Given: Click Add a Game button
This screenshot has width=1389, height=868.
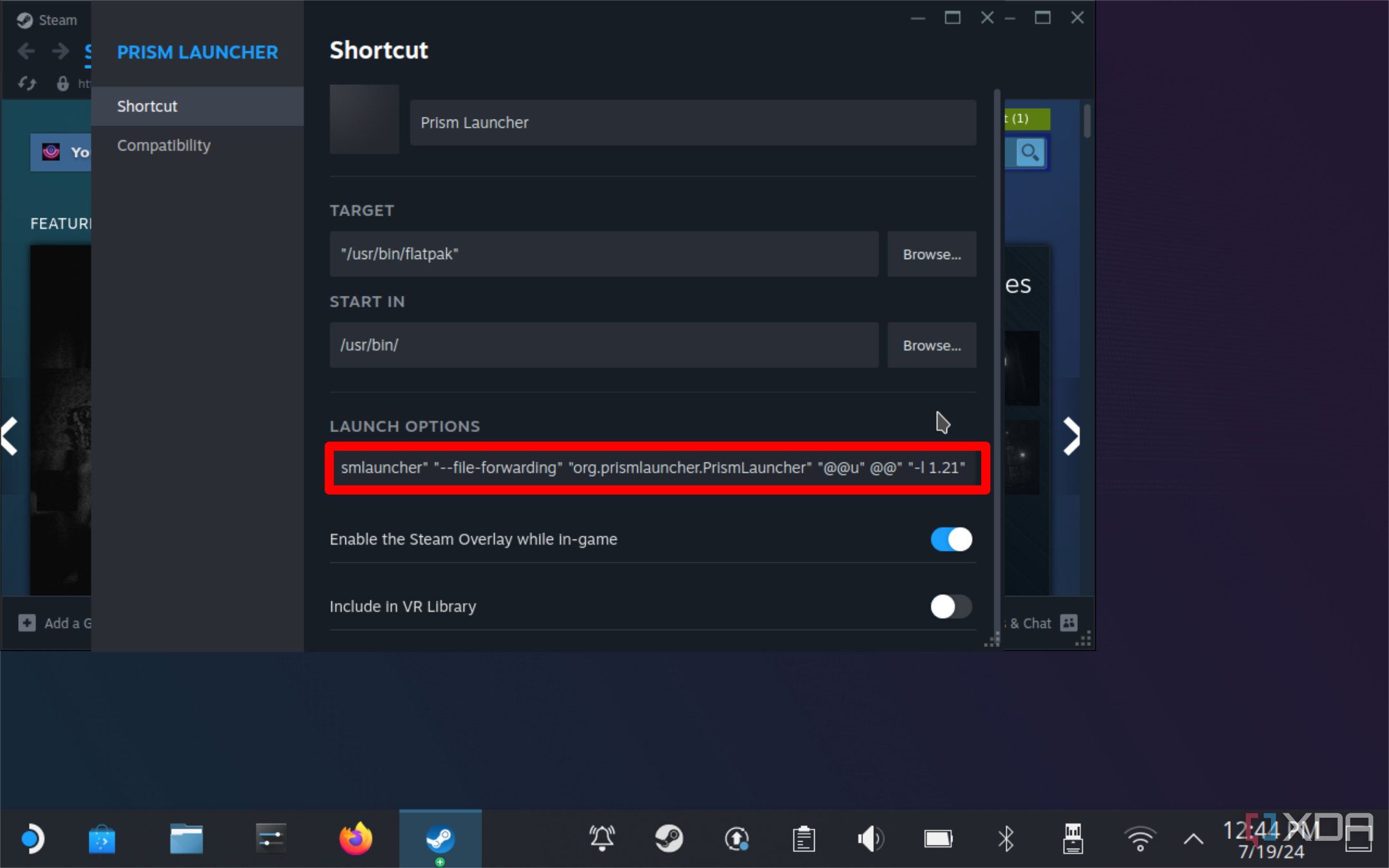Looking at the screenshot, I should coord(53,623).
